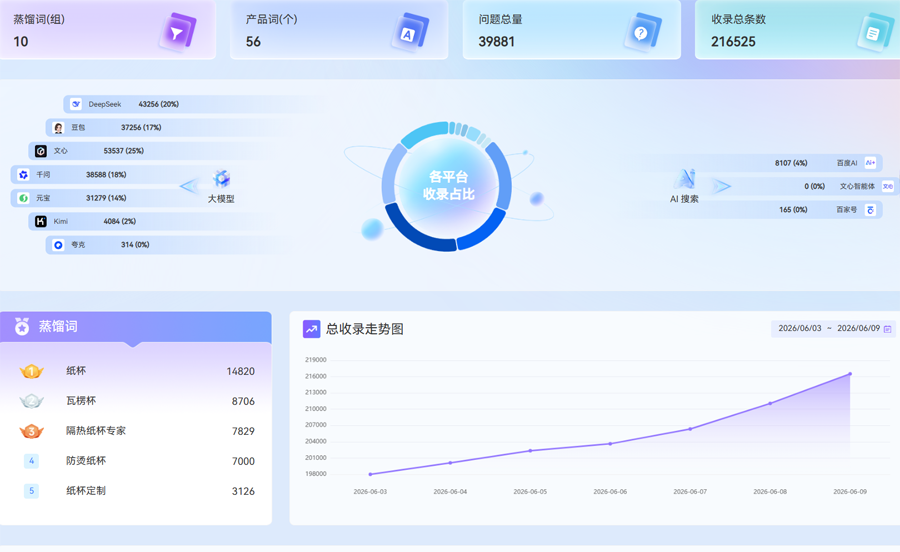Click the 豆包 avatar icon
Image resolution: width=900 pixels, height=552 pixels.
pyautogui.click(x=58, y=127)
